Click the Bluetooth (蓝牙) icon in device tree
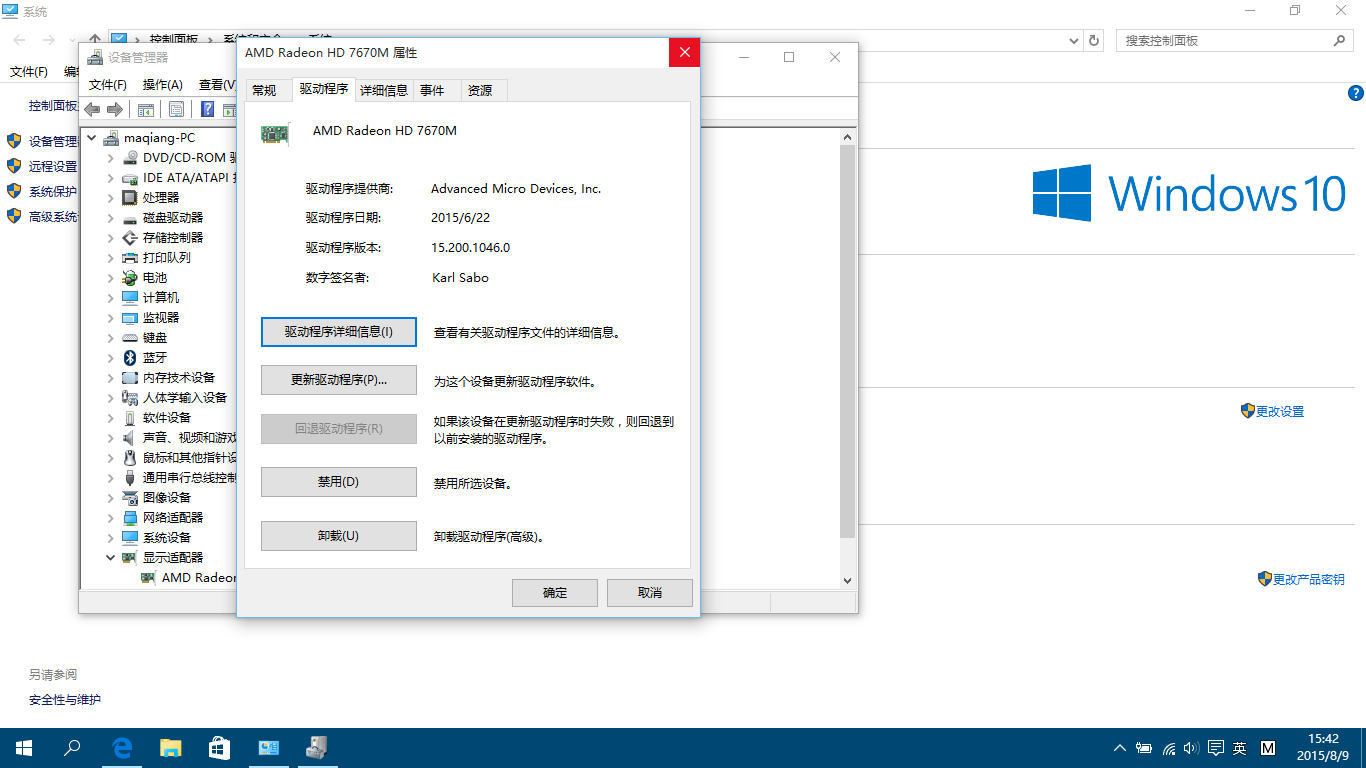Screen dimensions: 1366x768 130,358
